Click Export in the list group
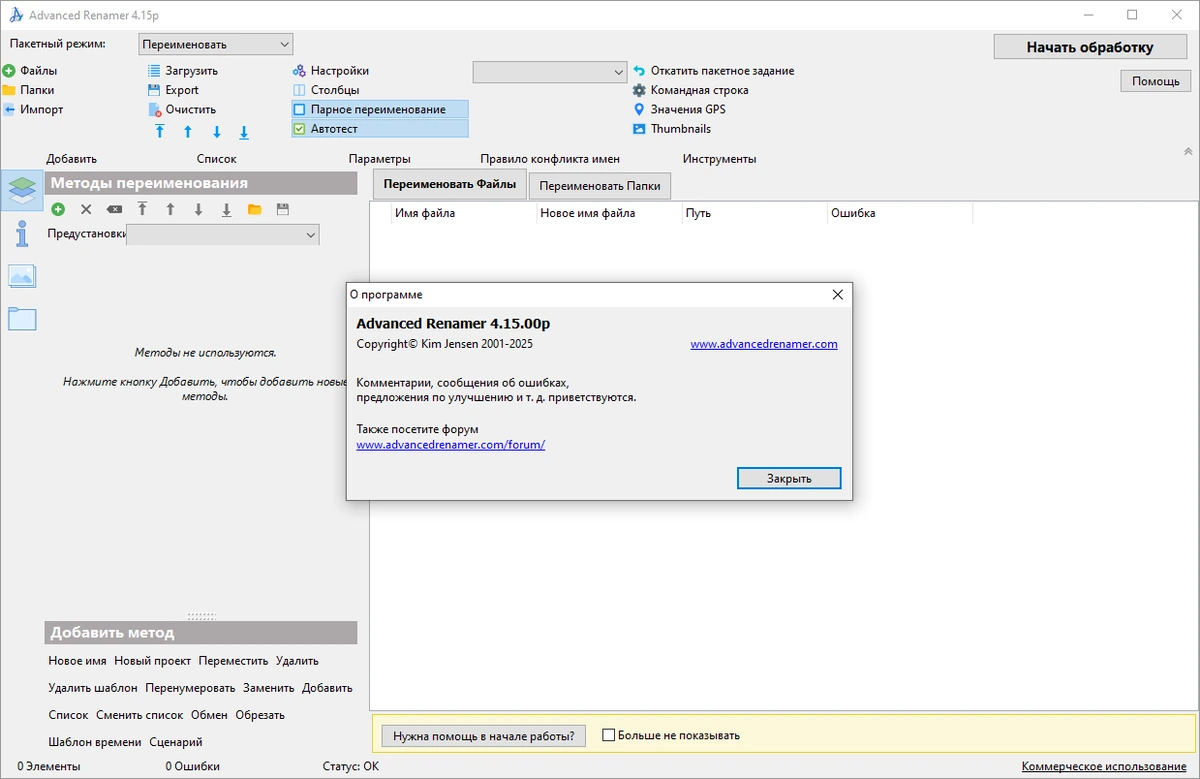 [x=173, y=90]
